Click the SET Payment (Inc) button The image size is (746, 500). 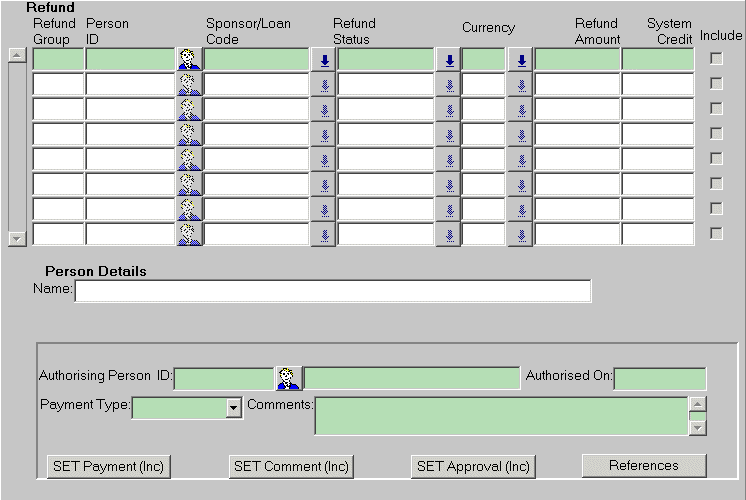tap(109, 466)
